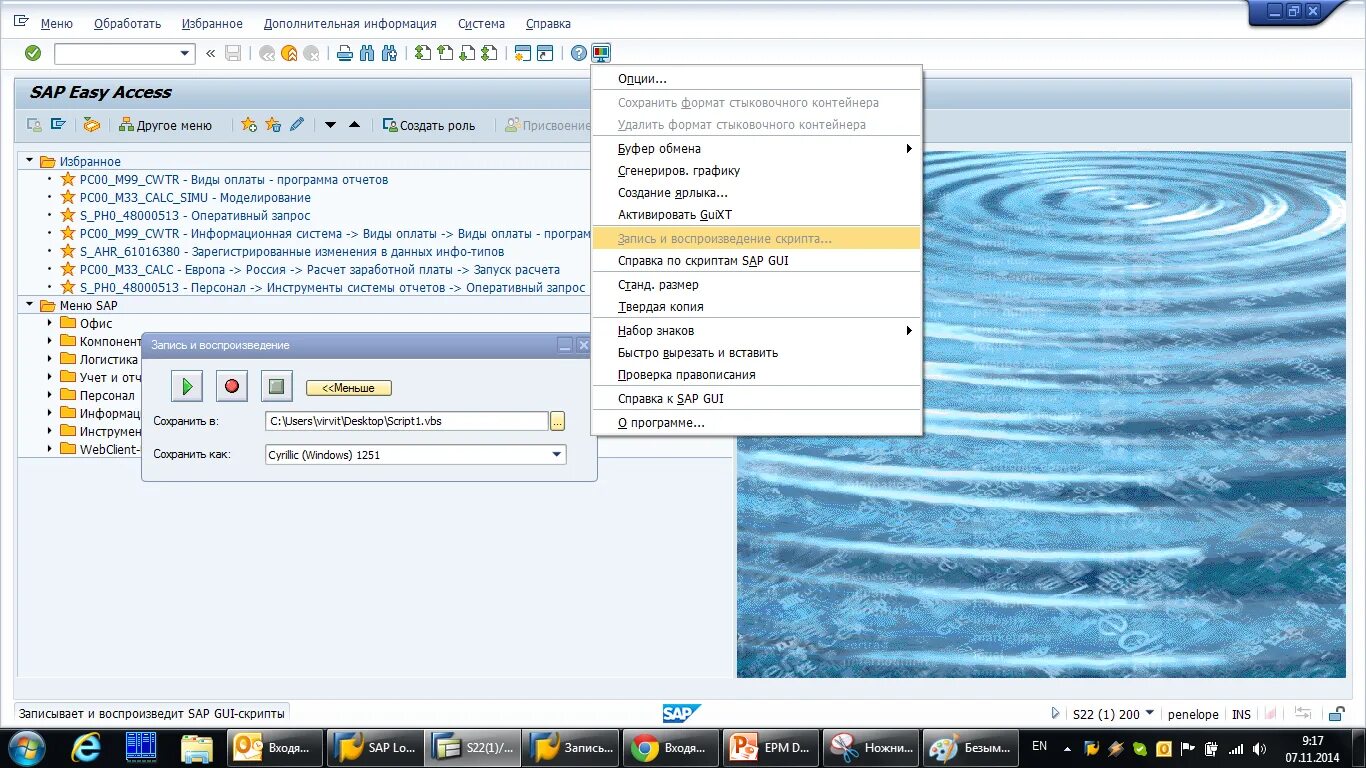The width and height of the screenshot is (1366, 768).
Task: Click the orange Exit arrow toolbar icon
Action: [x=289, y=54]
